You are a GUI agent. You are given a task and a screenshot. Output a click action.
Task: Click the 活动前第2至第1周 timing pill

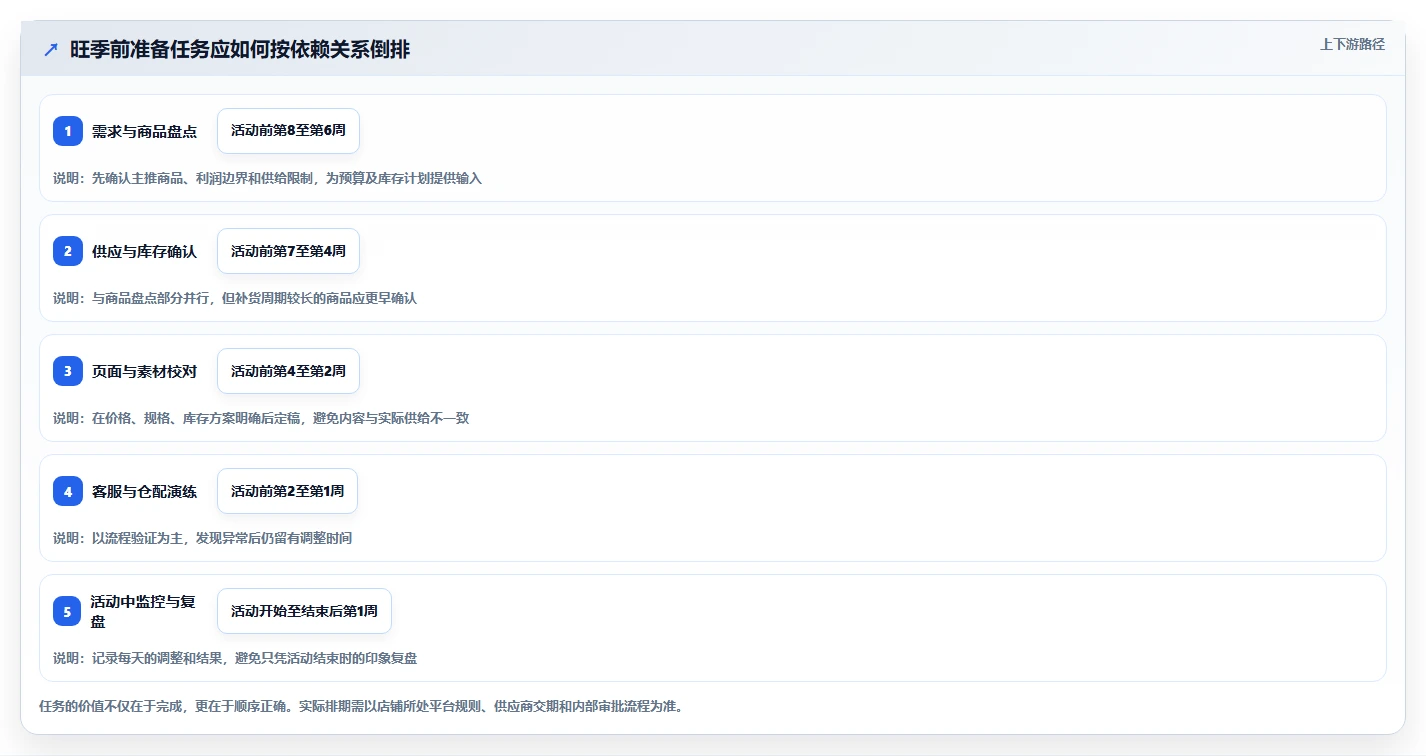tap(287, 491)
